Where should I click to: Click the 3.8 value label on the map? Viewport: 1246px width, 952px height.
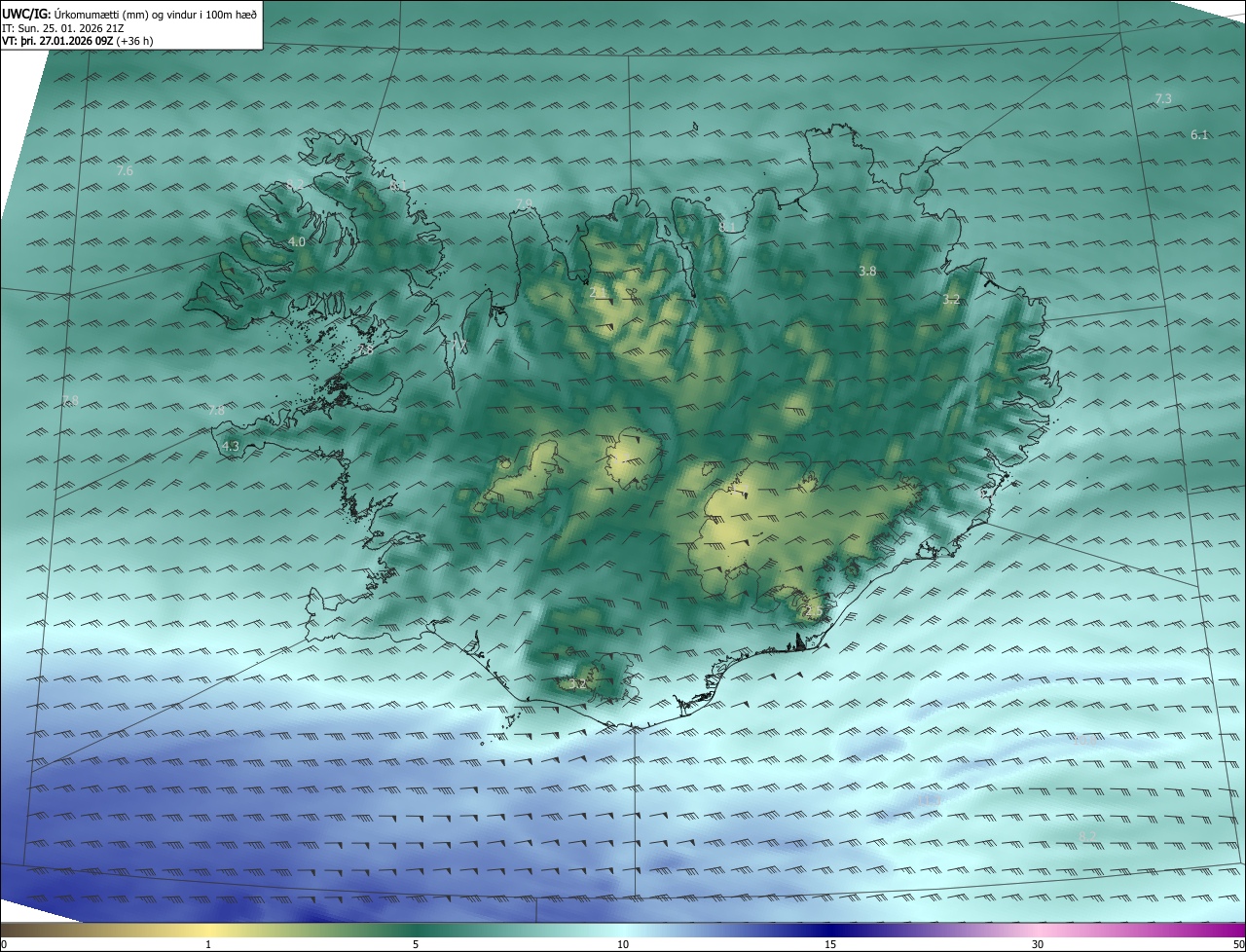pos(867,271)
